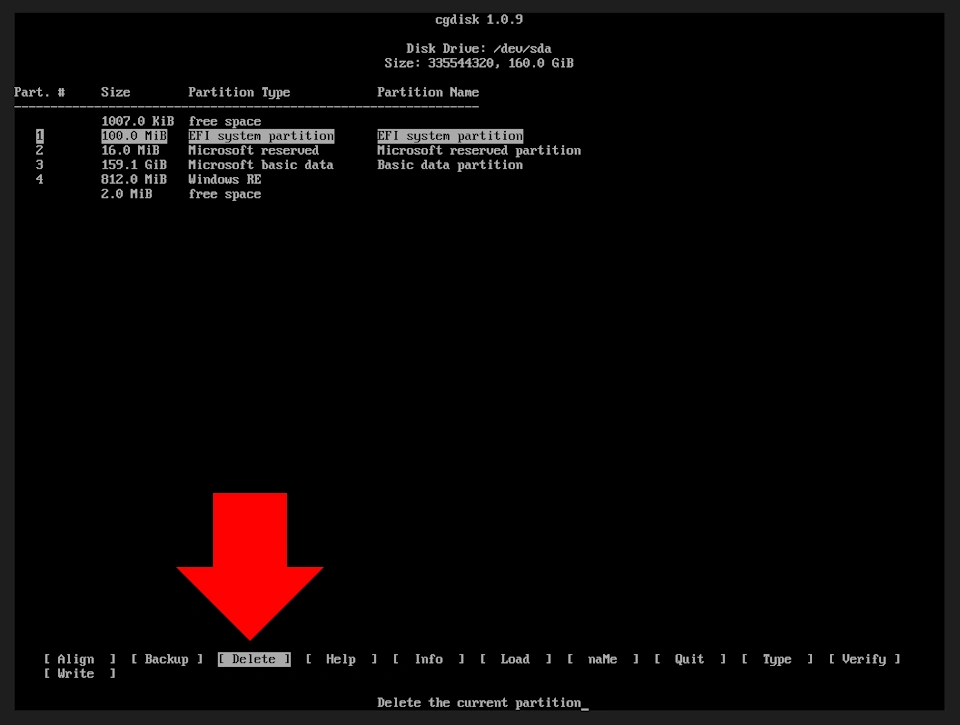Select the Write command
Viewport: 960px width, 725px height.
(x=78, y=673)
